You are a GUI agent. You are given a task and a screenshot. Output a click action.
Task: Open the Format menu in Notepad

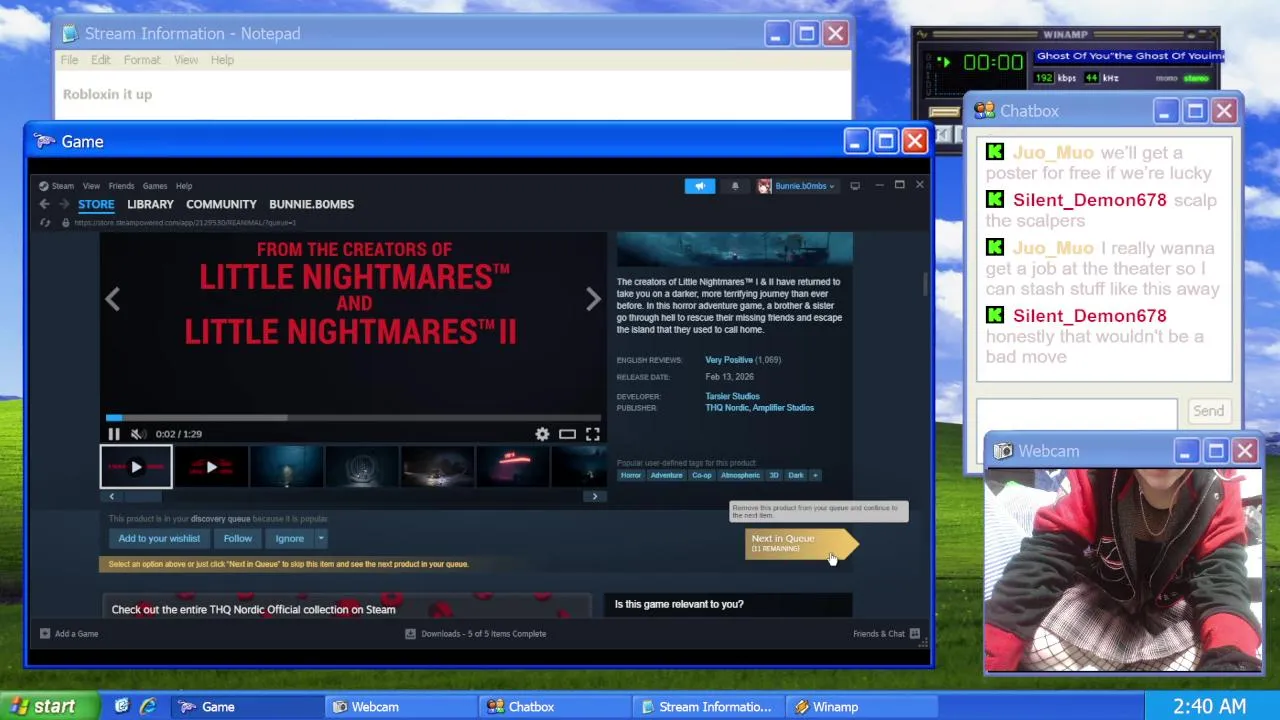coord(142,60)
